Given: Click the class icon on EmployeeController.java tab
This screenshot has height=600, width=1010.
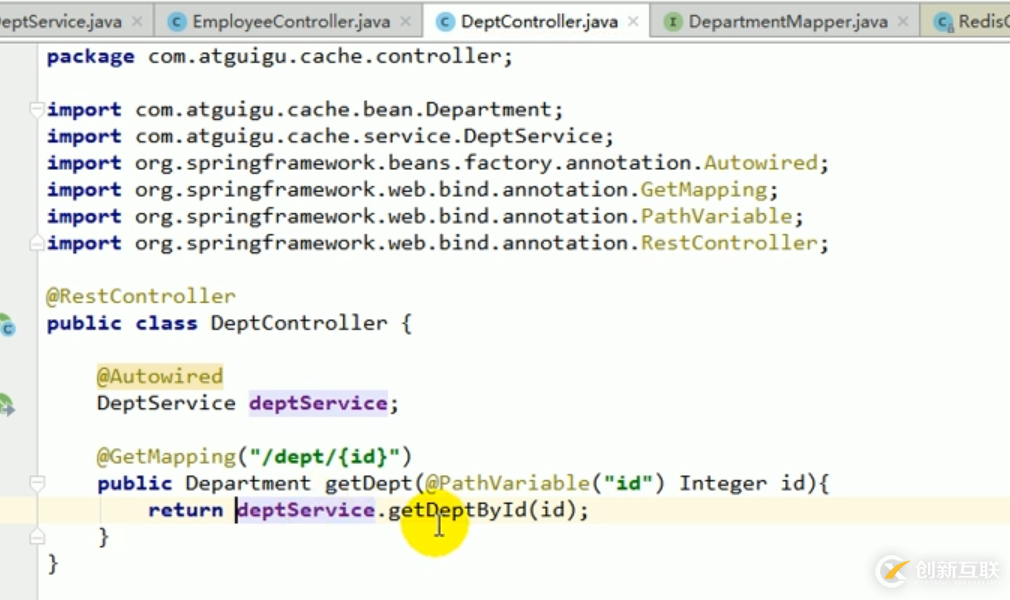Looking at the screenshot, I should (x=177, y=21).
